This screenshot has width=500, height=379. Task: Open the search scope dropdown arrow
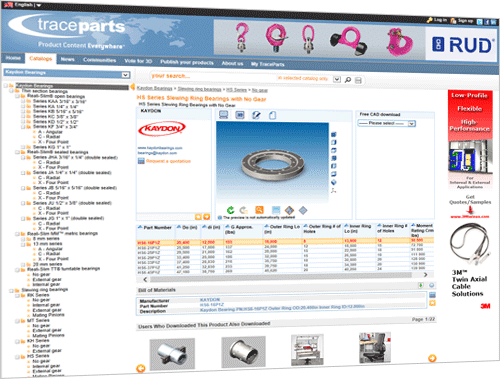click(337, 79)
